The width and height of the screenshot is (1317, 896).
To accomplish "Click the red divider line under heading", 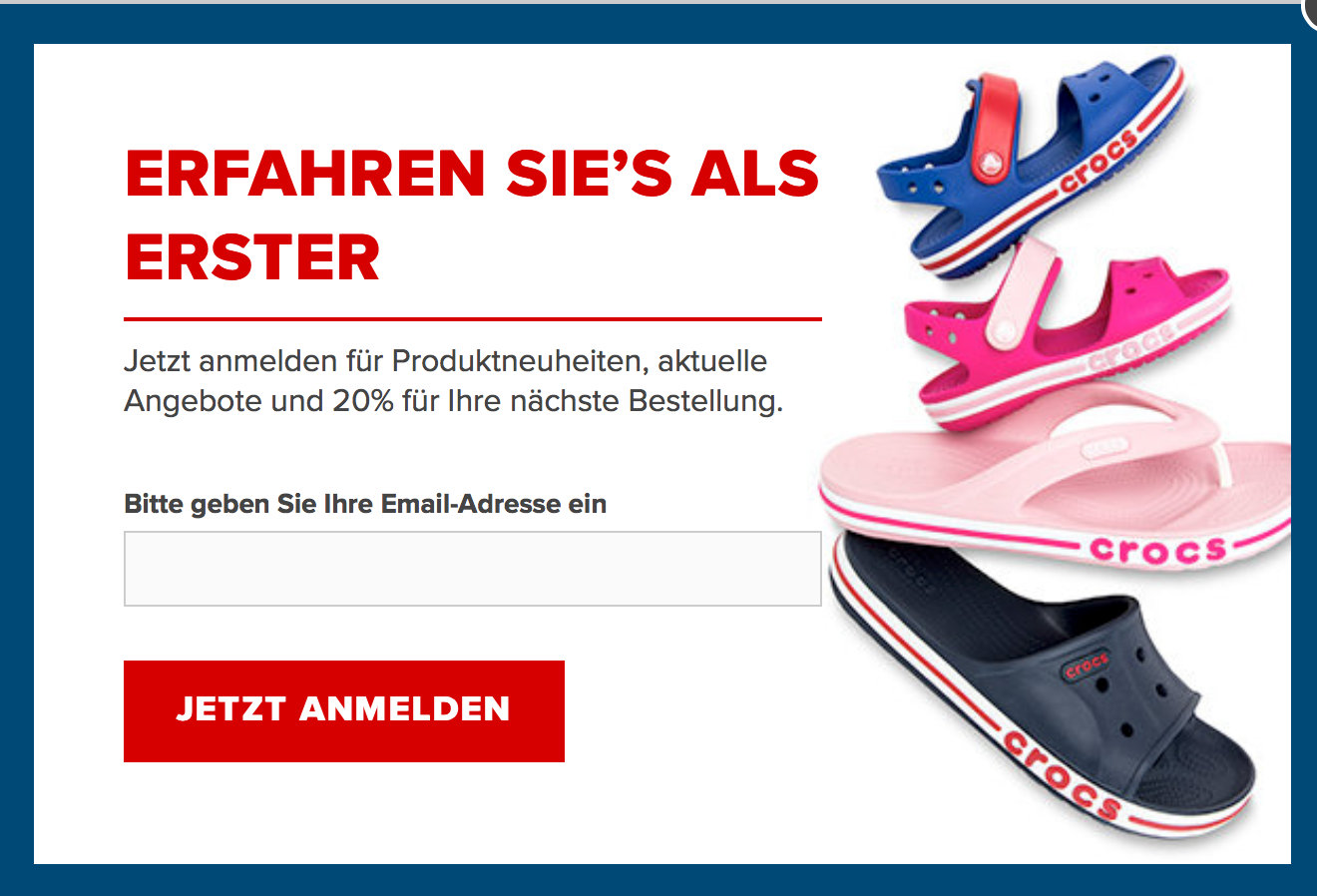I will [x=472, y=319].
